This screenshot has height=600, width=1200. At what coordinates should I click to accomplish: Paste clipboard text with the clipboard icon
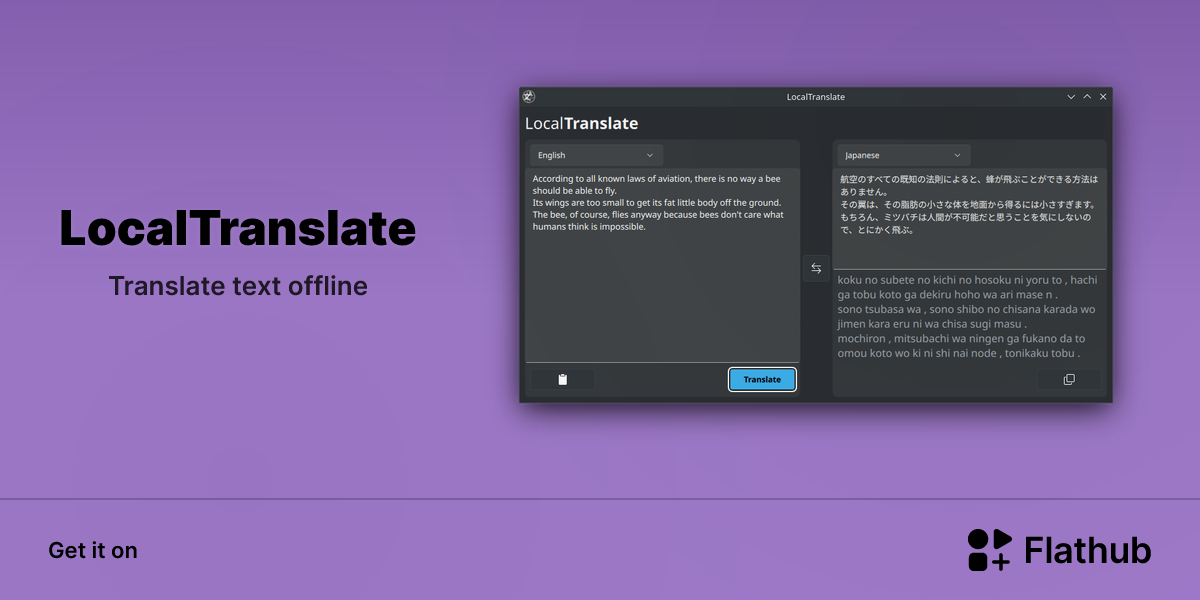tap(562, 380)
